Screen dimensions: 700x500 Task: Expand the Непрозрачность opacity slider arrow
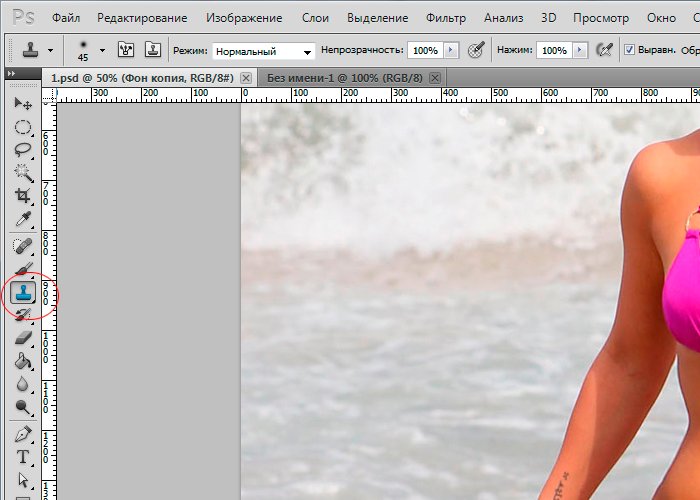(451, 50)
